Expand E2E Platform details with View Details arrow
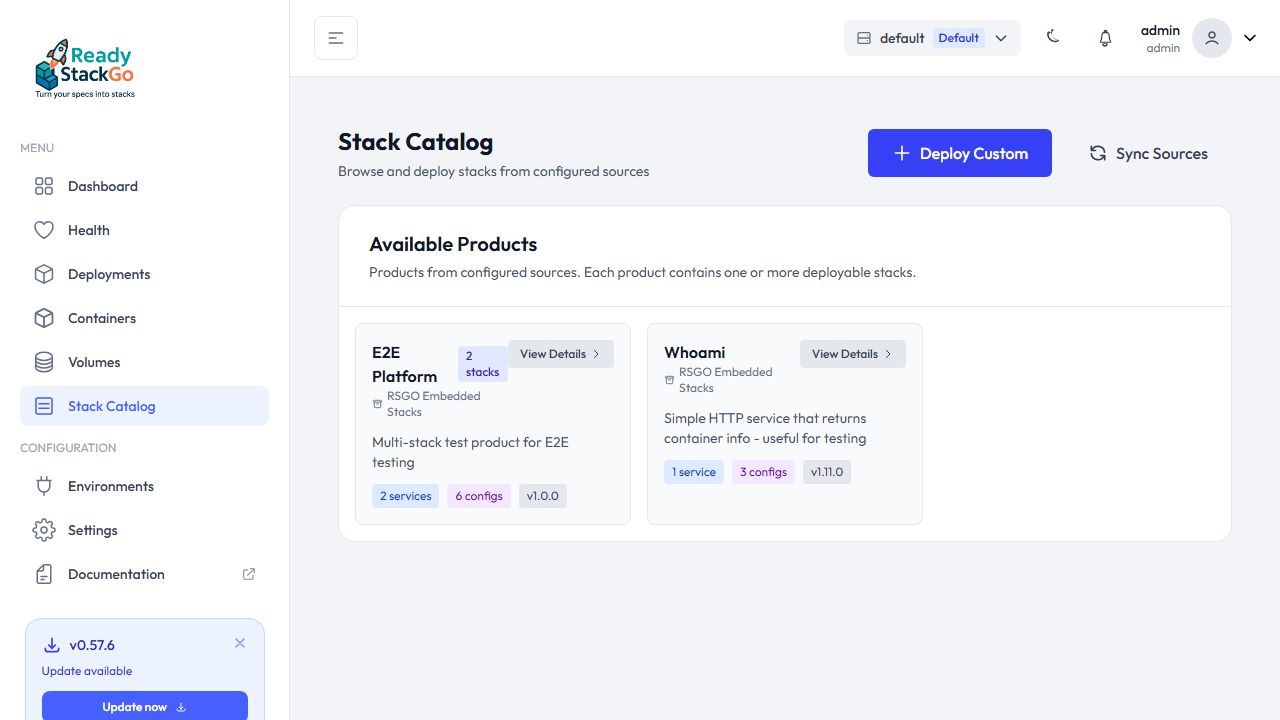This screenshot has height=720, width=1280. click(x=560, y=353)
